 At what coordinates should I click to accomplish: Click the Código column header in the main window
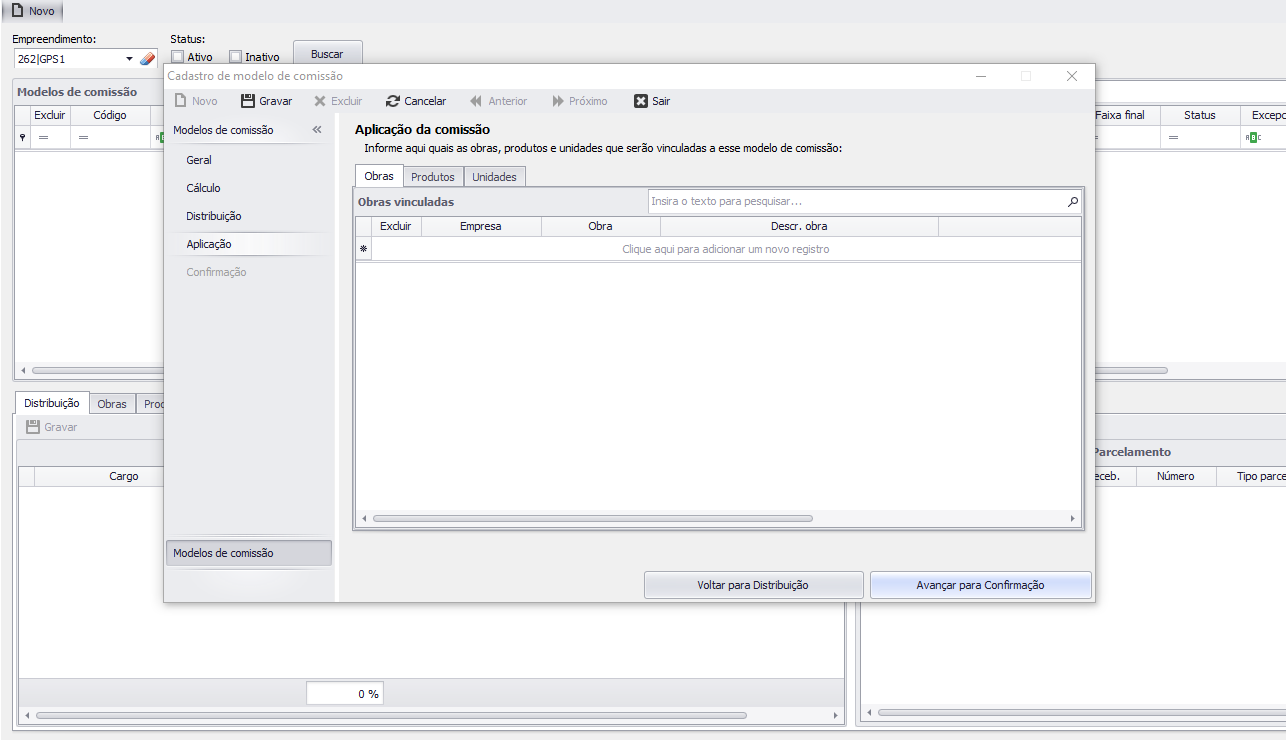110,115
